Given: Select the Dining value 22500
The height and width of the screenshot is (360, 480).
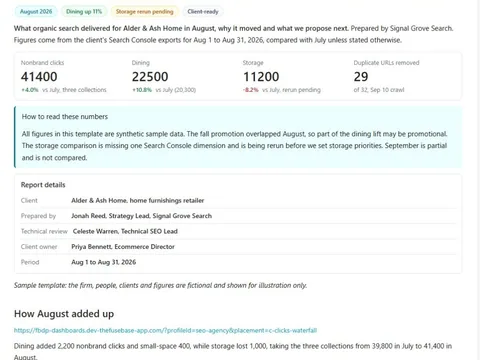Looking at the screenshot, I should click(x=150, y=77).
